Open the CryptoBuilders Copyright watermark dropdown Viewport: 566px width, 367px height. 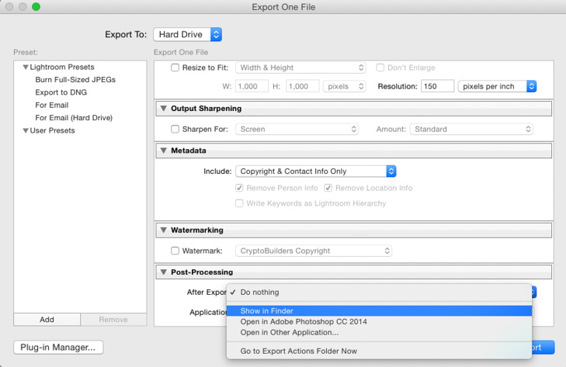[313, 251]
